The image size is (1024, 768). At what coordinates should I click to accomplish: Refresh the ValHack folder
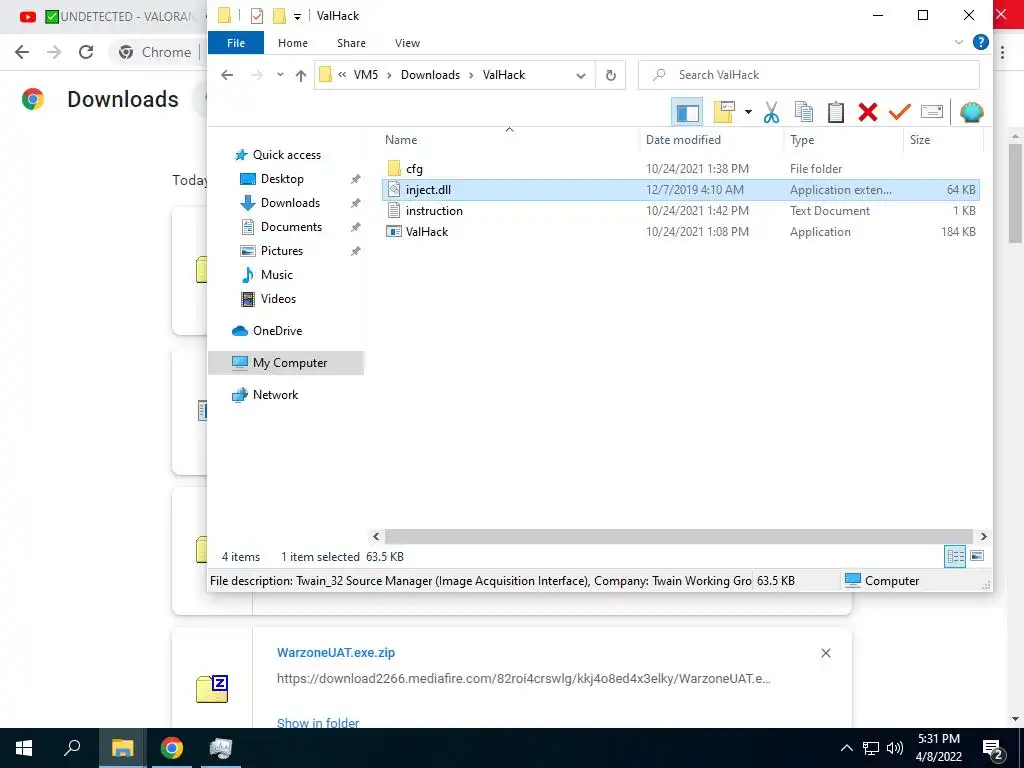click(x=611, y=75)
